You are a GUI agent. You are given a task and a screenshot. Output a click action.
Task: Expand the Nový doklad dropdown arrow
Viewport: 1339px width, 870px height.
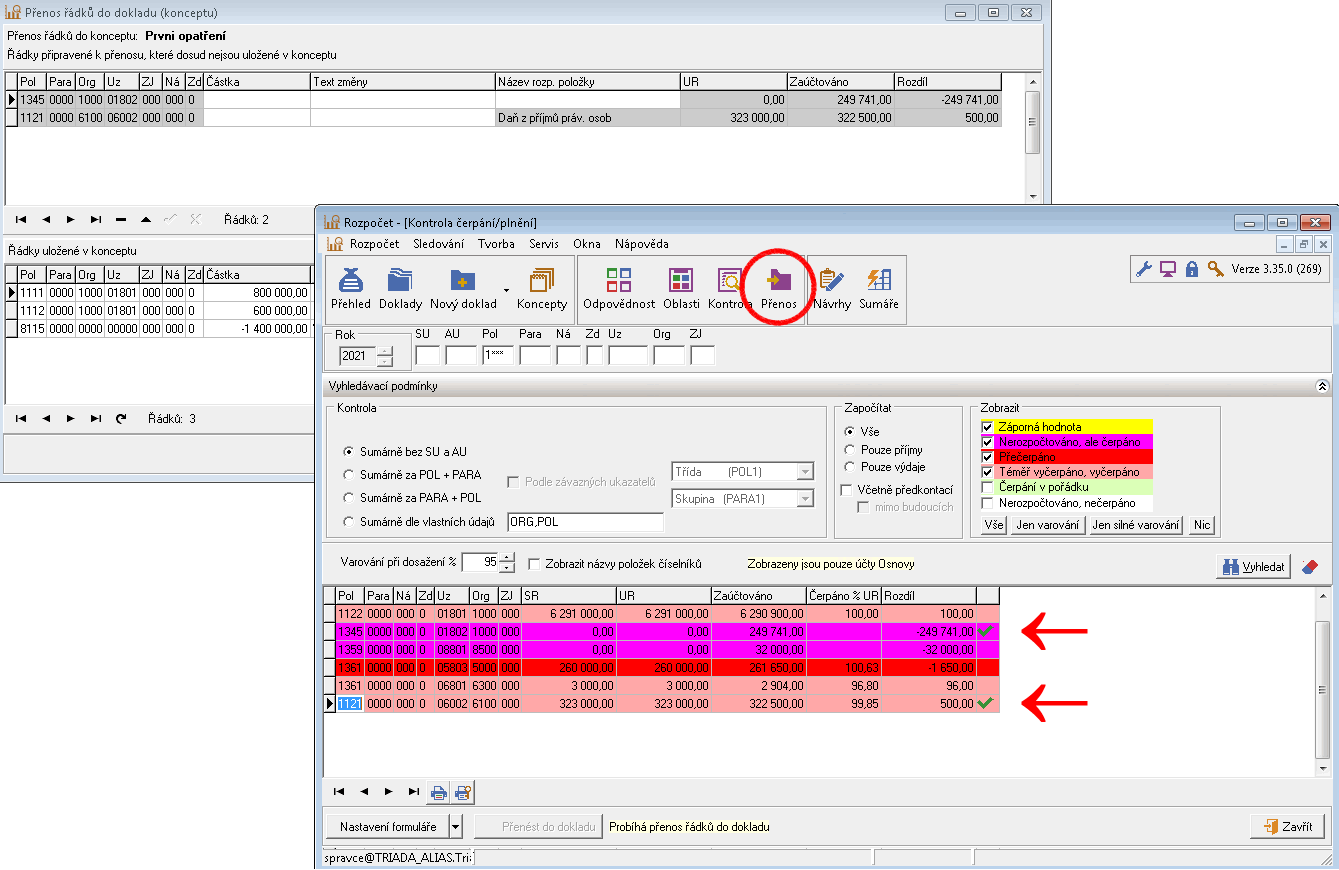pyautogui.click(x=506, y=290)
